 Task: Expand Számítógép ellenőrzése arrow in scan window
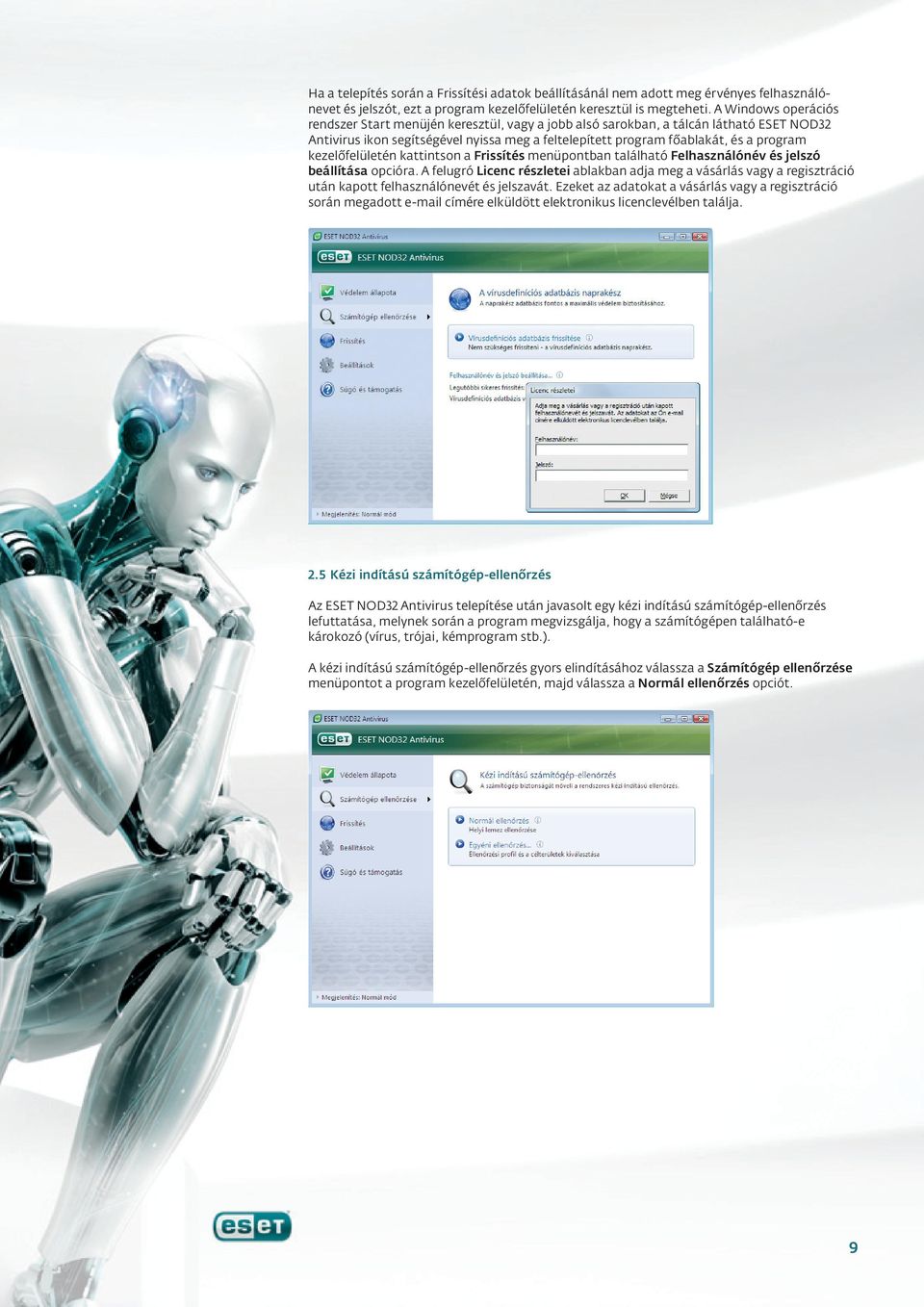coord(427,799)
